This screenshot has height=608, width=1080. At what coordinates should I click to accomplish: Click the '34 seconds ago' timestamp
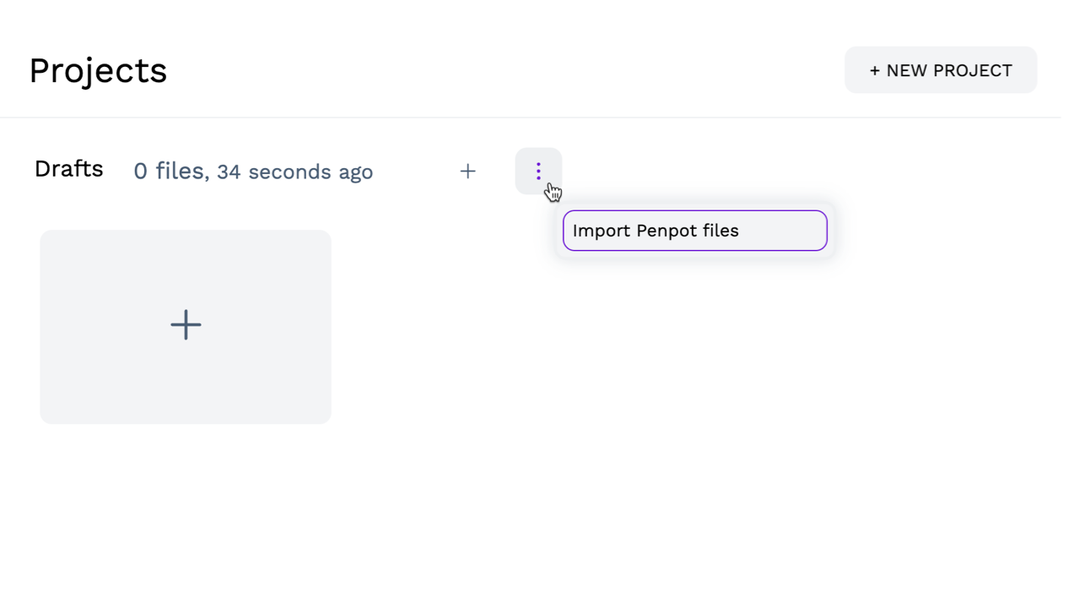[295, 172]
